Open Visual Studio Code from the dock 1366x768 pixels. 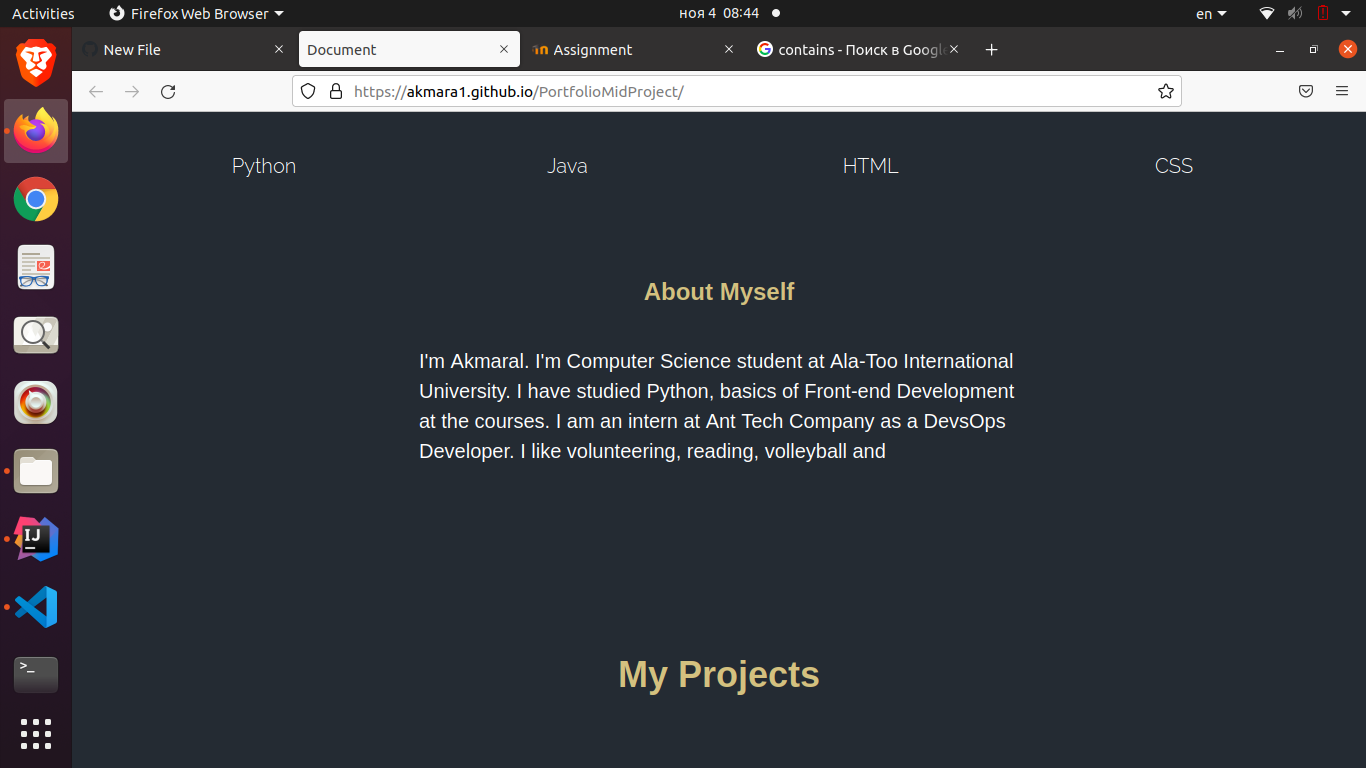[x=36, y=607]
